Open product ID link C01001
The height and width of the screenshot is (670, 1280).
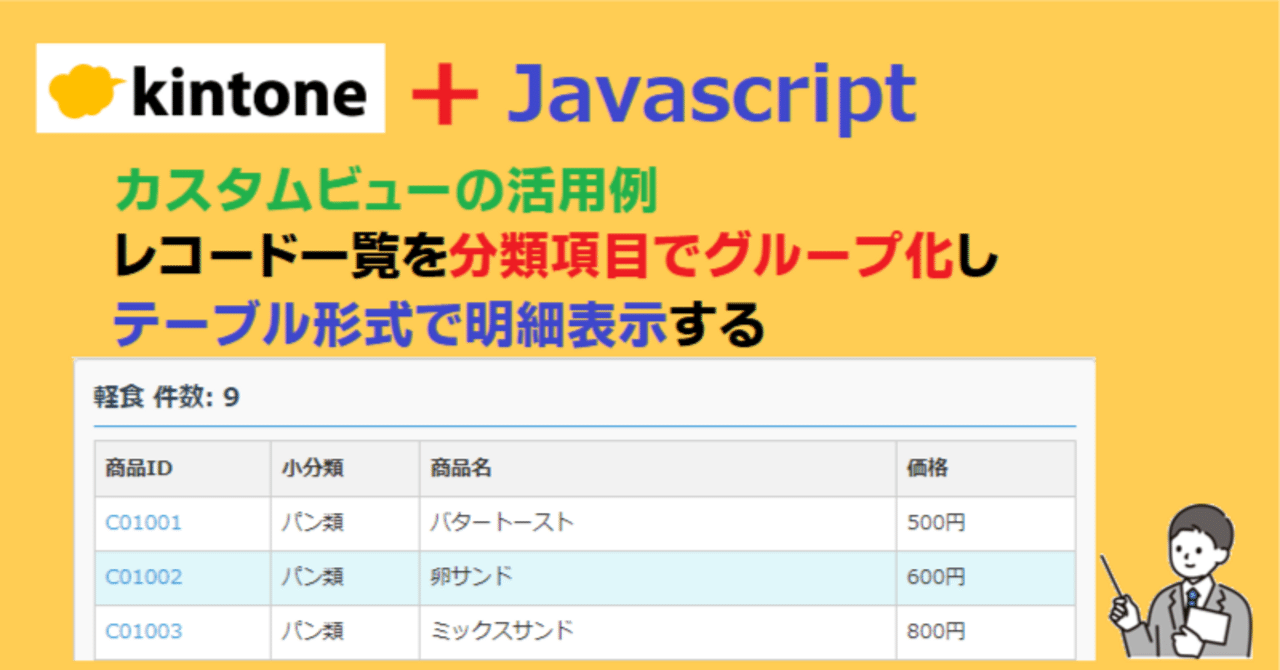pos(144,522)
